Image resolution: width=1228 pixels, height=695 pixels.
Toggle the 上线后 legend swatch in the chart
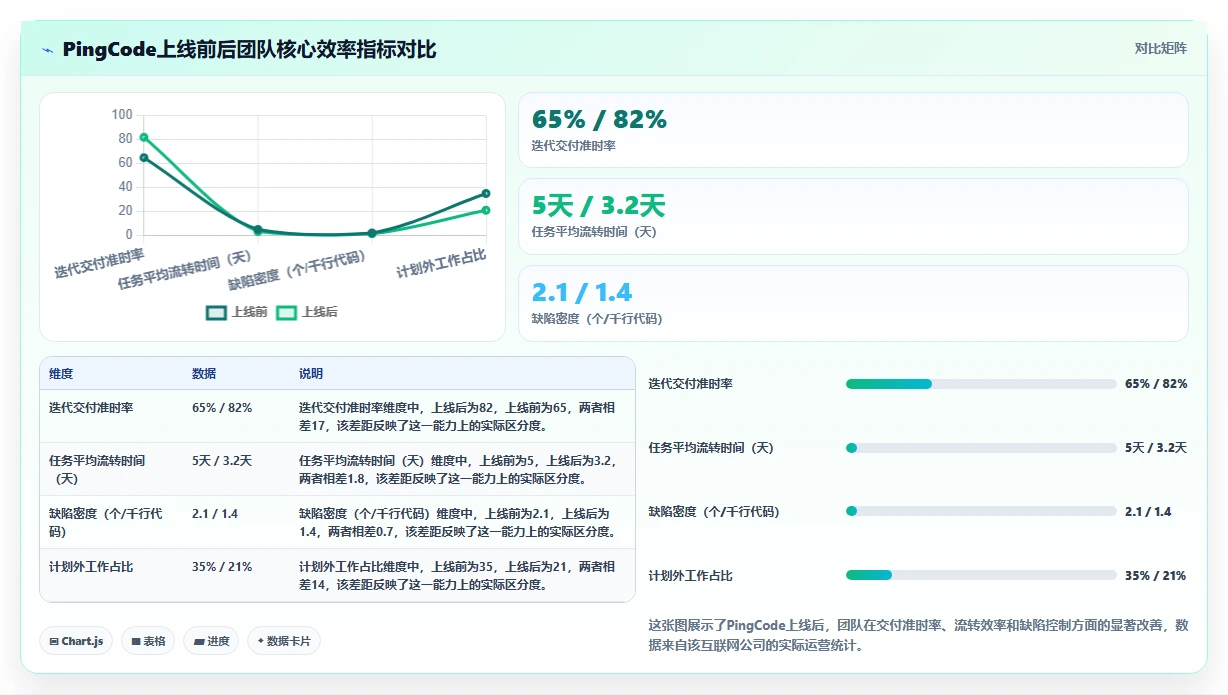(x=287, y=312)
